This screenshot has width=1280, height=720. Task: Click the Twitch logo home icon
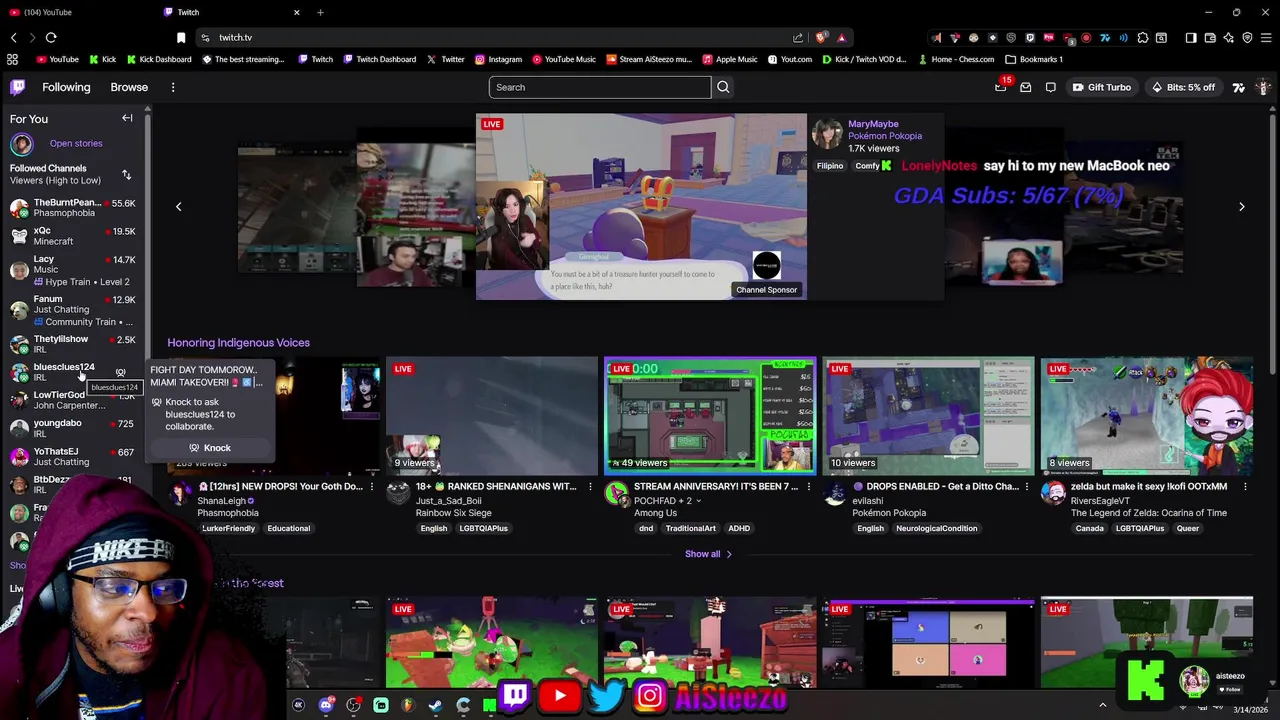click(17, 87)
